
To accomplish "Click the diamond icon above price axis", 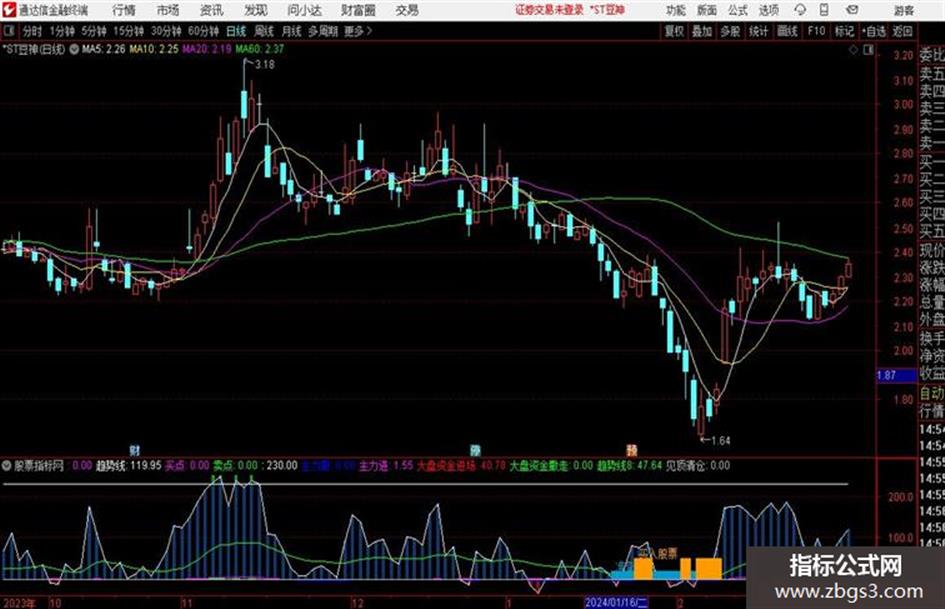I will (x=853, y=50).
